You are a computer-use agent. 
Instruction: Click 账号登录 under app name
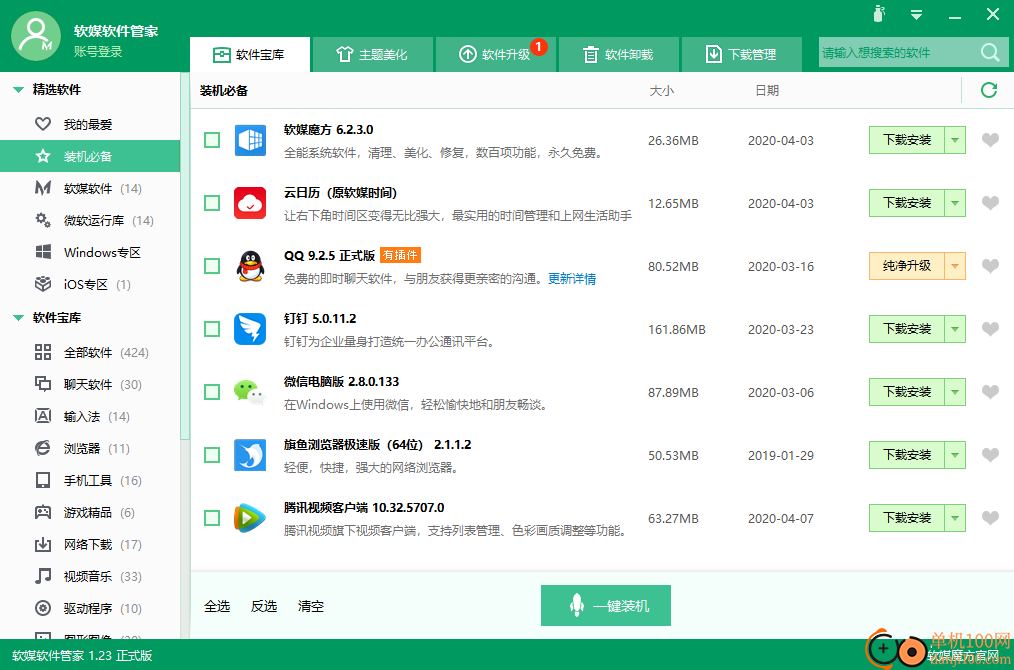point(98,52)
